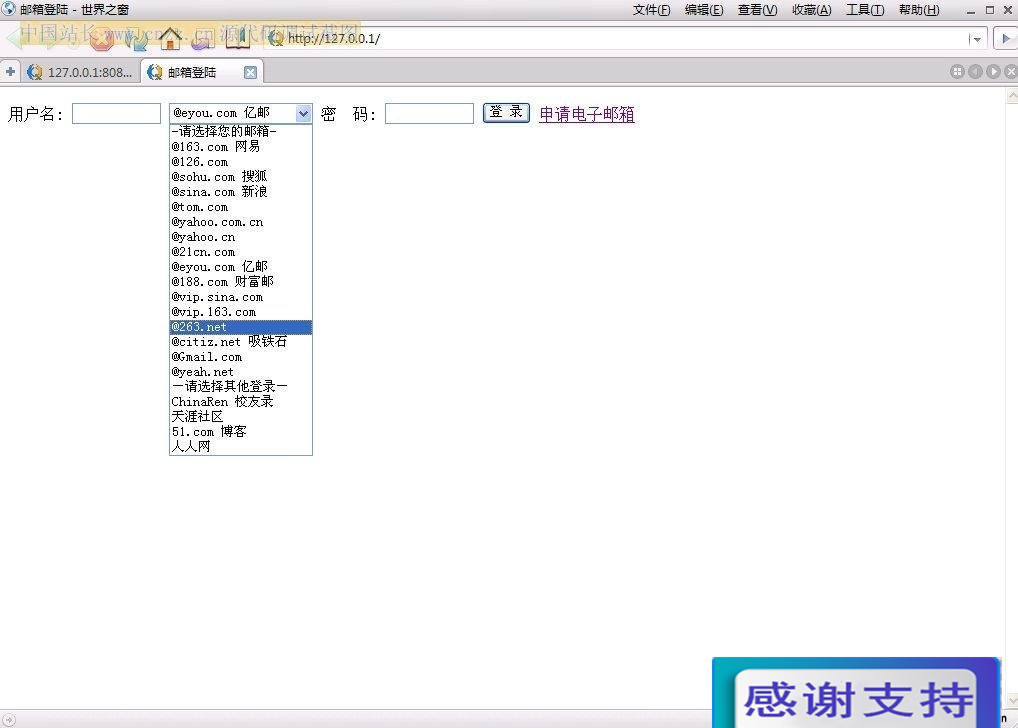The height and width of the screenshot is (728, 1018).
Task: Open the tab list grid icon
Action: tap(957, 71)
